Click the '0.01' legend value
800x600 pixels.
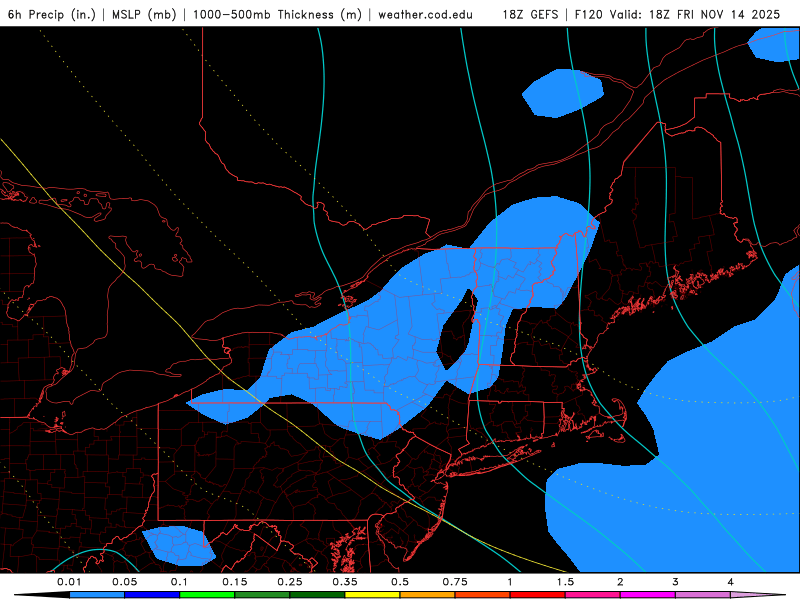point(69,582)
